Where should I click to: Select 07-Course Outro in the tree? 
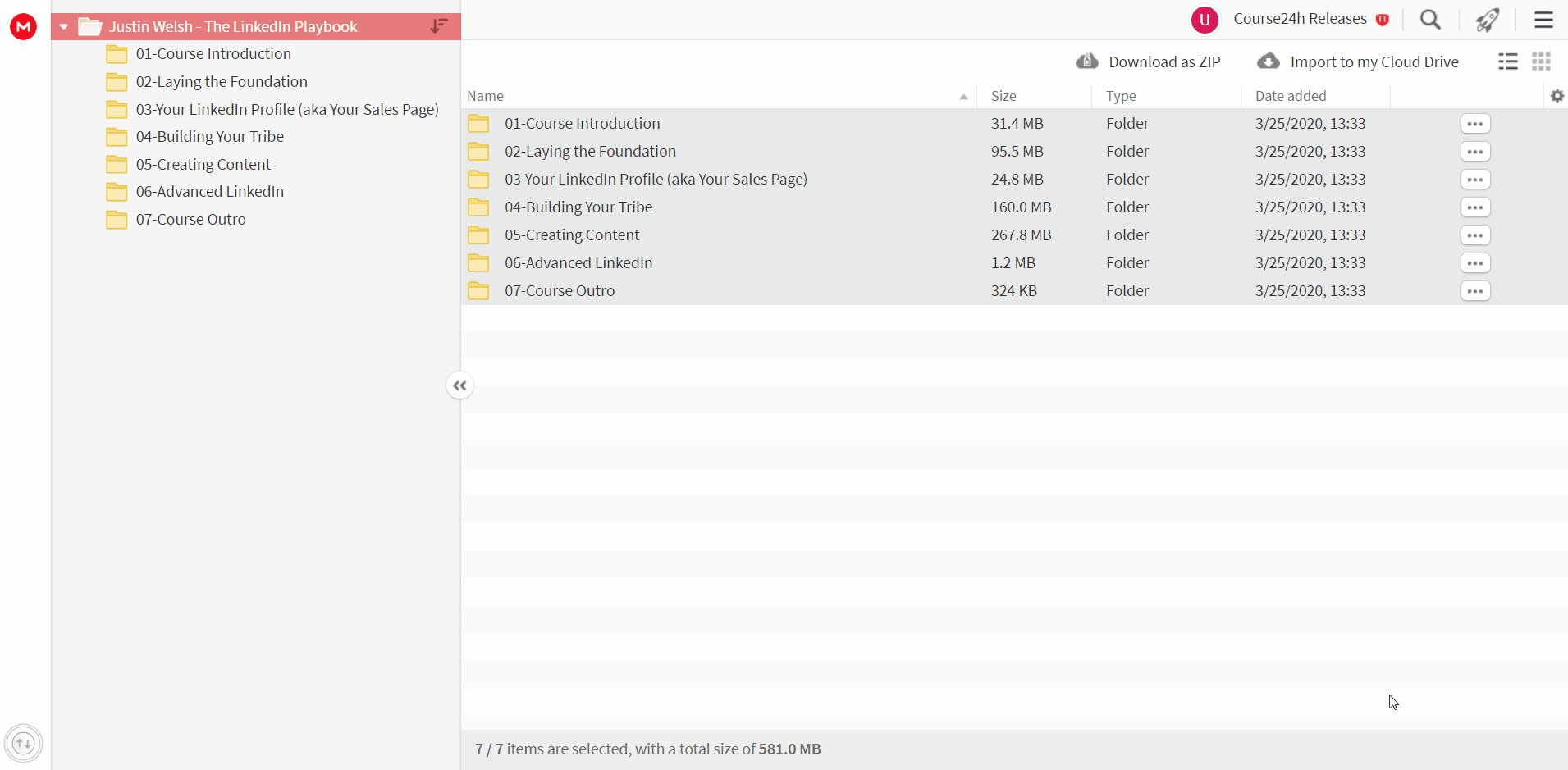click(x=191, y=220)
